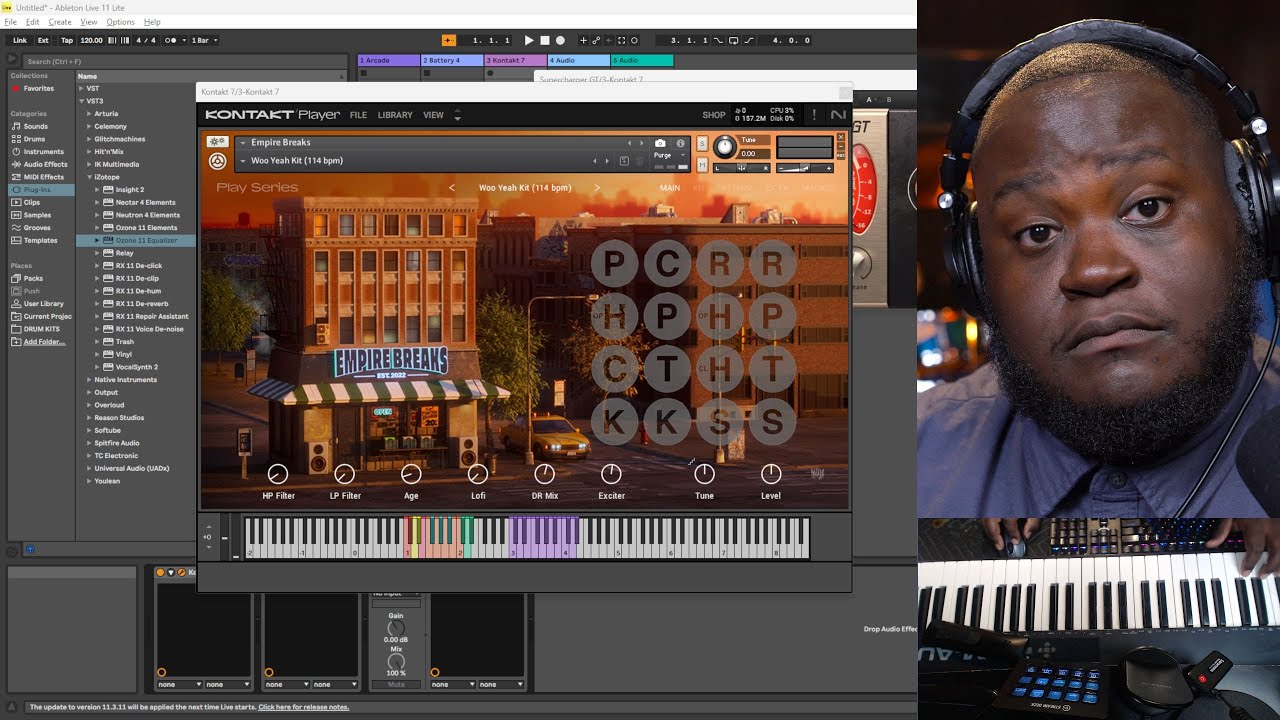1280x720 pixels.
Task: Select the 2 Battery 4 track header
Action: pos(452,60)
